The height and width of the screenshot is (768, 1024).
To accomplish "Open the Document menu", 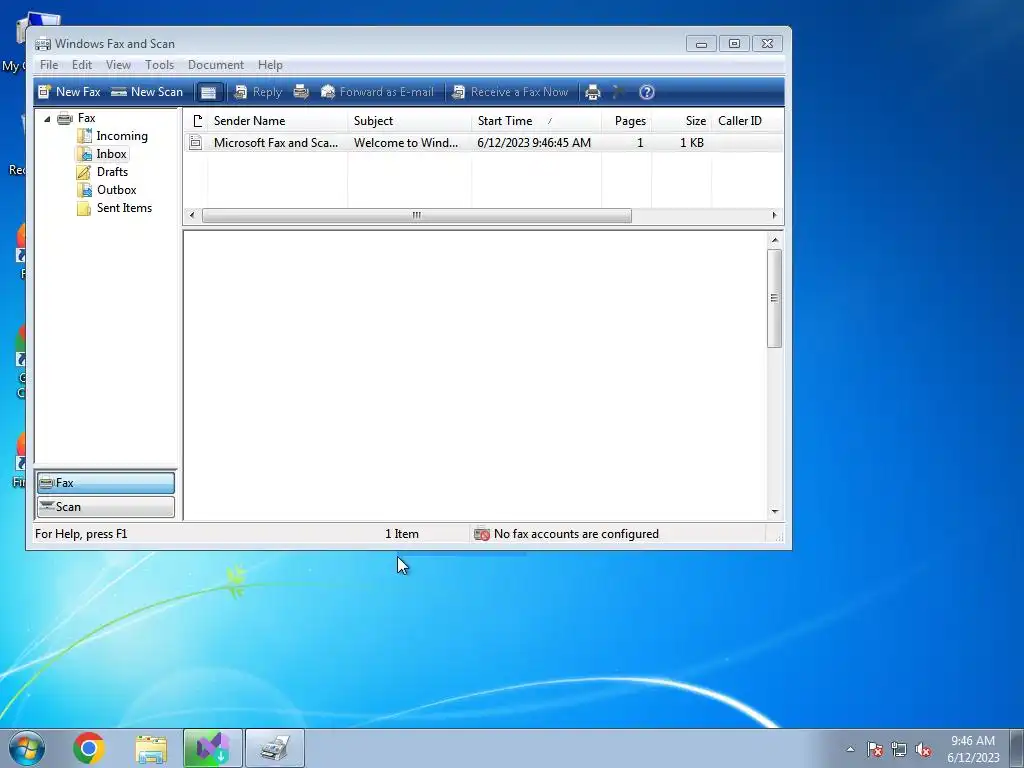I will [x=216, y=65].
